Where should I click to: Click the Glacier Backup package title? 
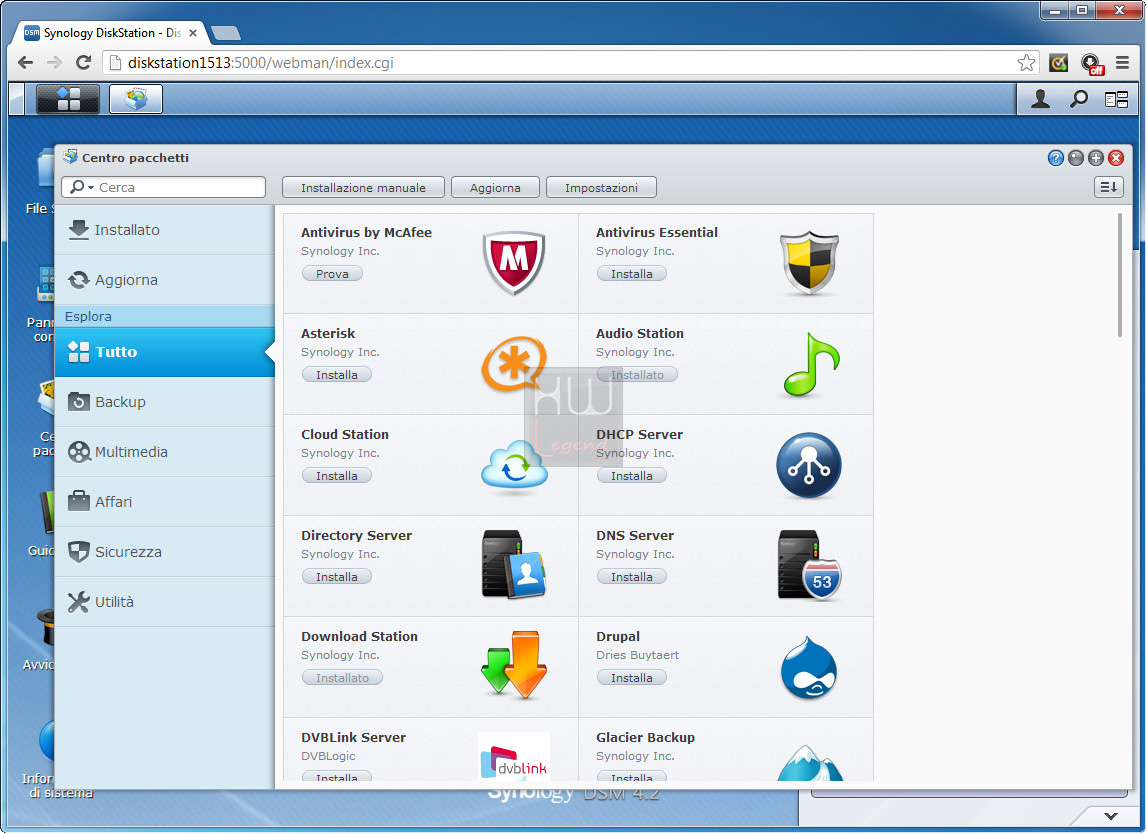[x=645, y=737]
